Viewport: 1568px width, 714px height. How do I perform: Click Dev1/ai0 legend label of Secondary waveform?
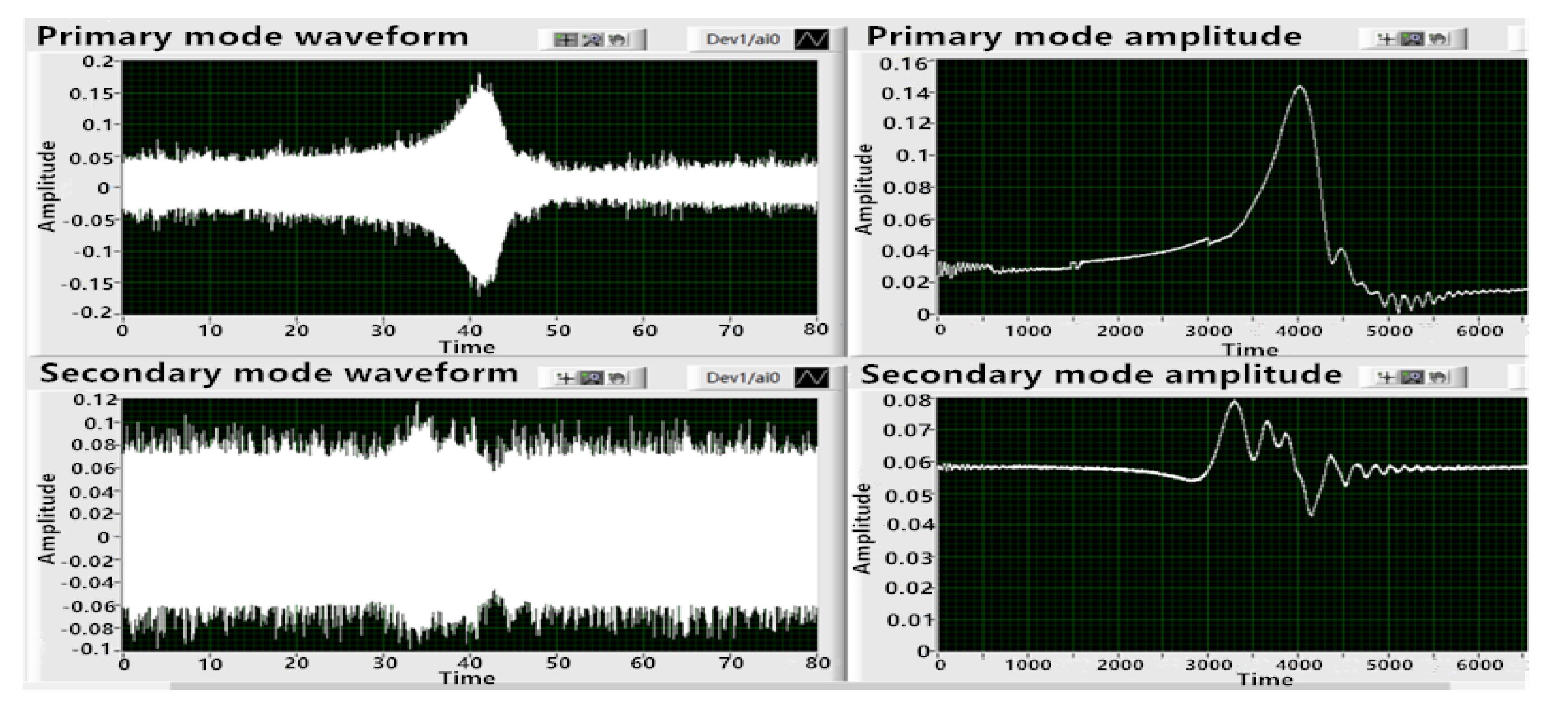point(743,378)
